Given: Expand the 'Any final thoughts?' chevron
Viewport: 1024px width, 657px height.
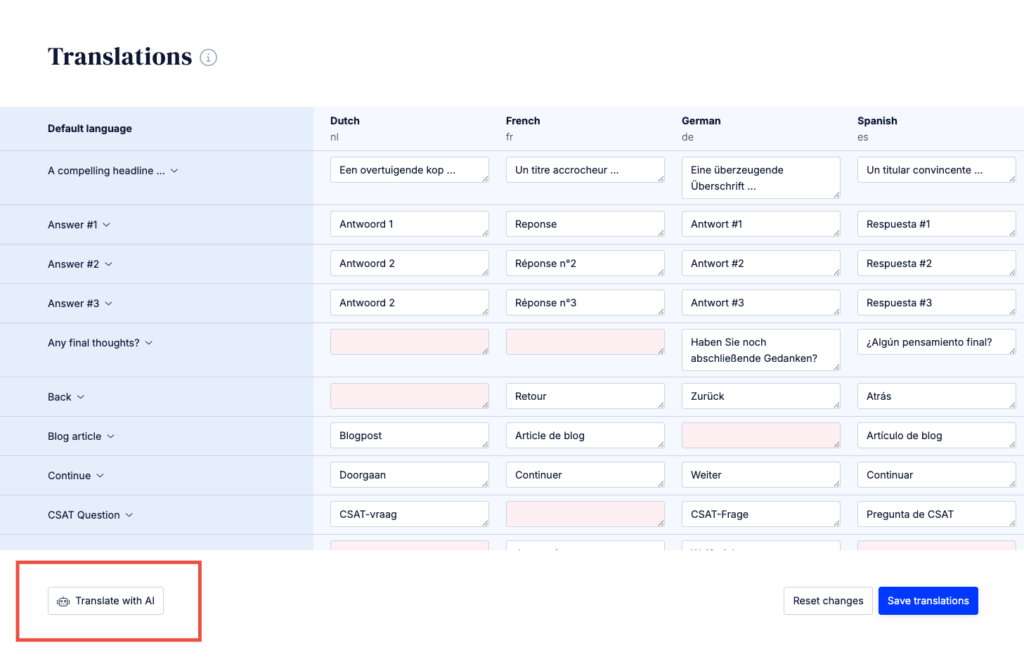Looking at the screenshot, I should click(x=149, y=343).
